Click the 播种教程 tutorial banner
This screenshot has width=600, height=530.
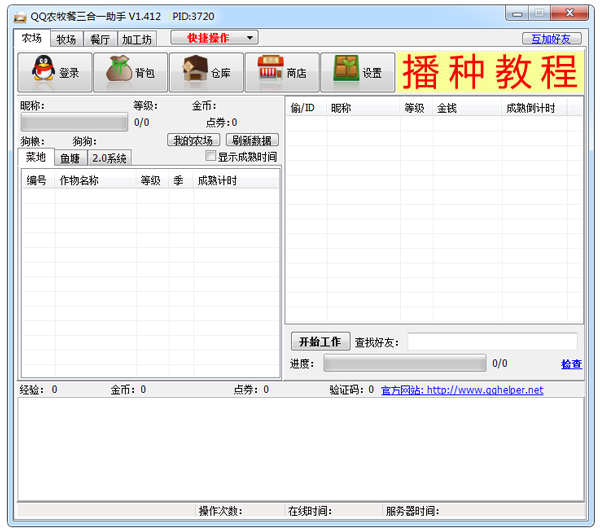[490, 72]
